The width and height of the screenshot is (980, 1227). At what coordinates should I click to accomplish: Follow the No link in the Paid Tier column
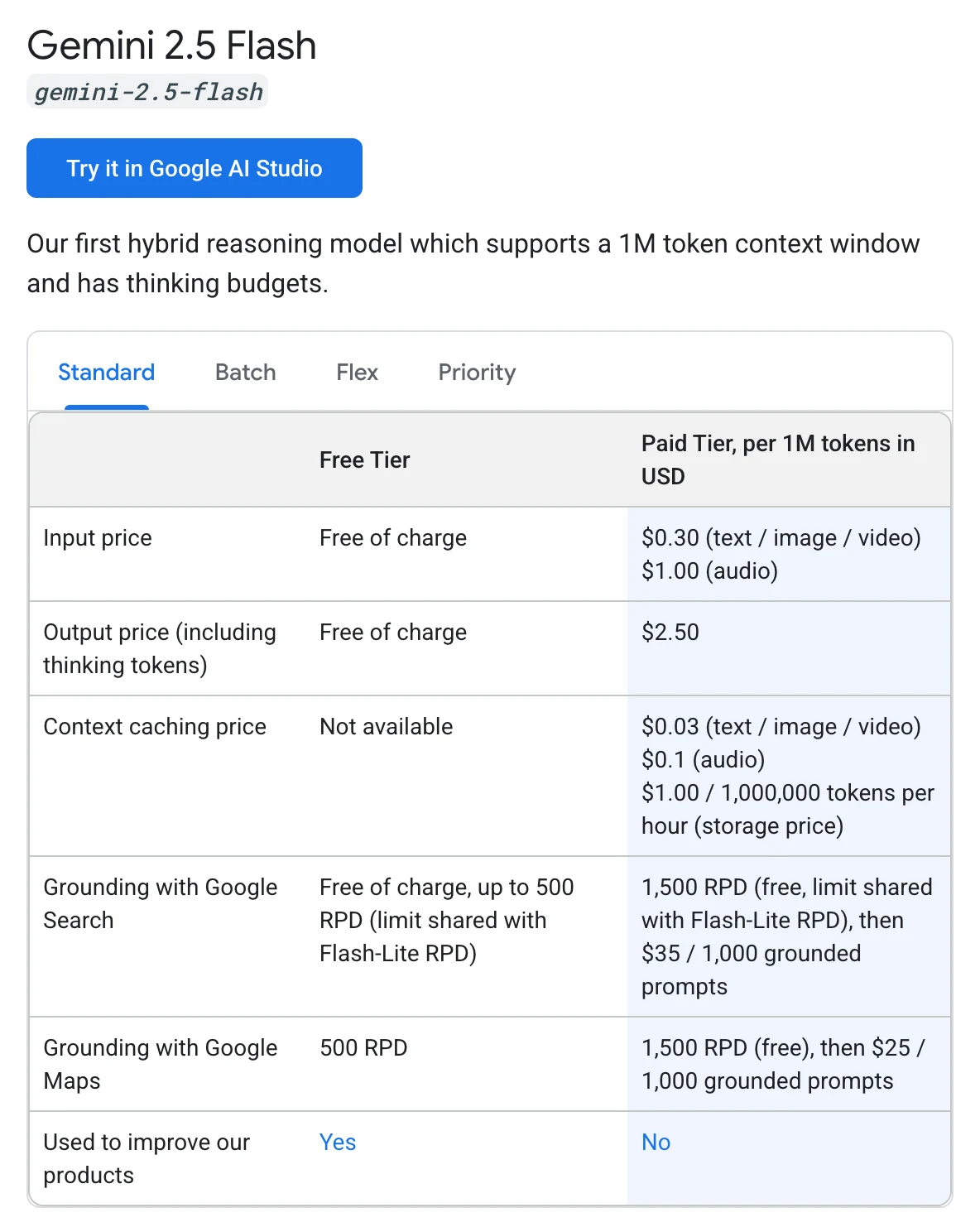656,1143
